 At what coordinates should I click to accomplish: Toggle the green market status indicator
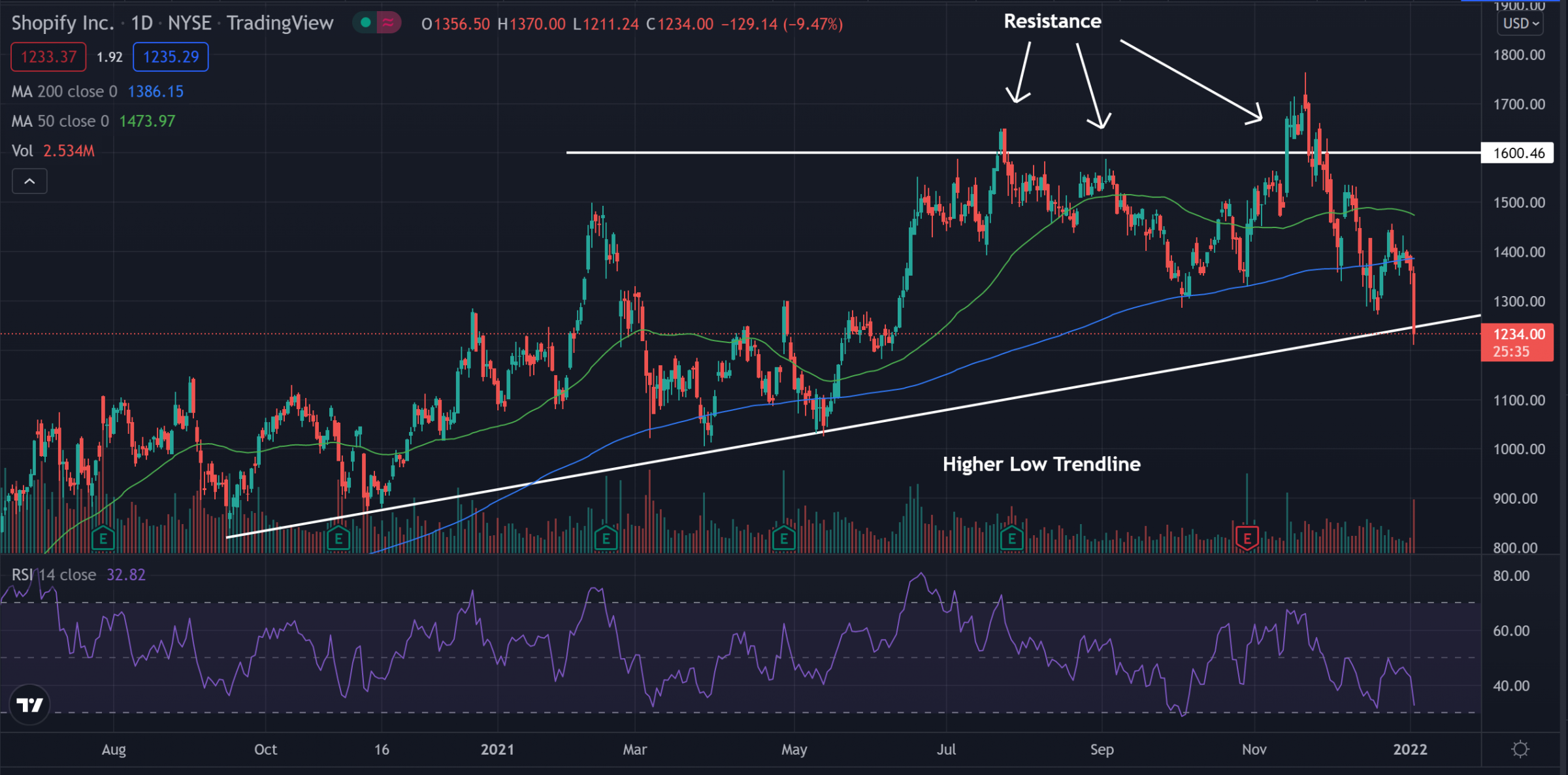click(x=366, y=24)
